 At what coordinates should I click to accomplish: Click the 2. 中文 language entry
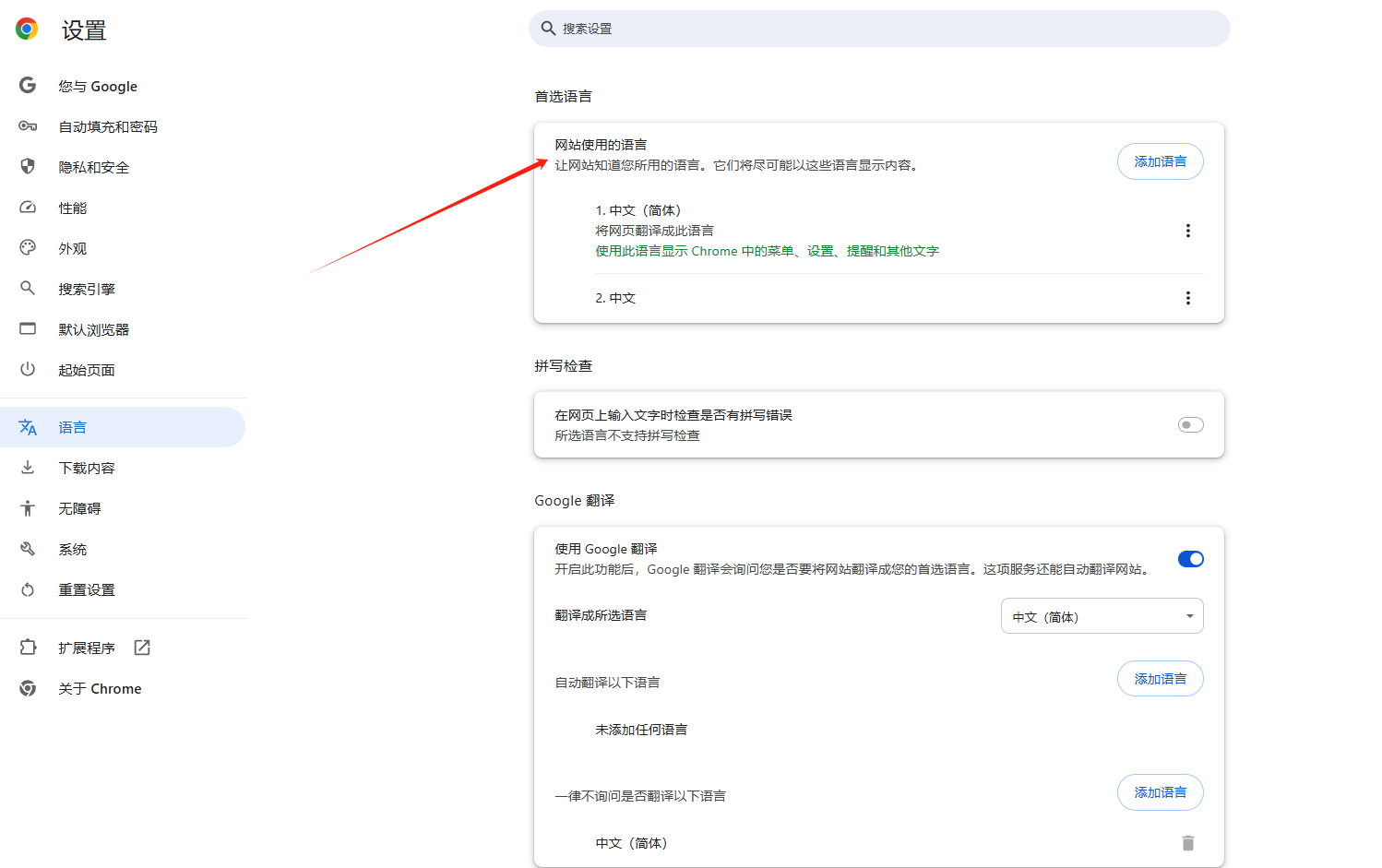click(615, 298)
